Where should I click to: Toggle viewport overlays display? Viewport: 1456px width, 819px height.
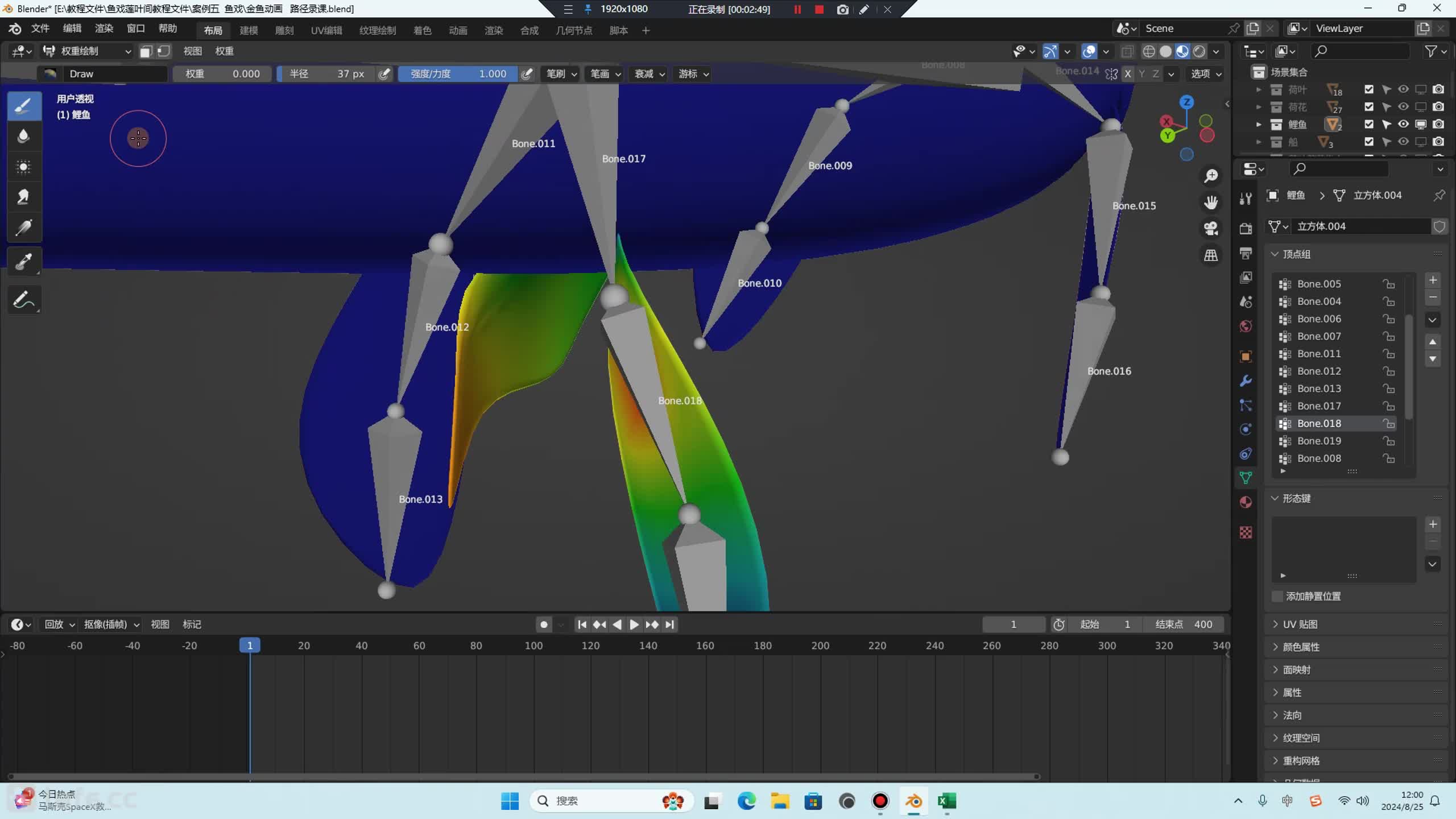pyautogui.click(x=1089, y=51)
